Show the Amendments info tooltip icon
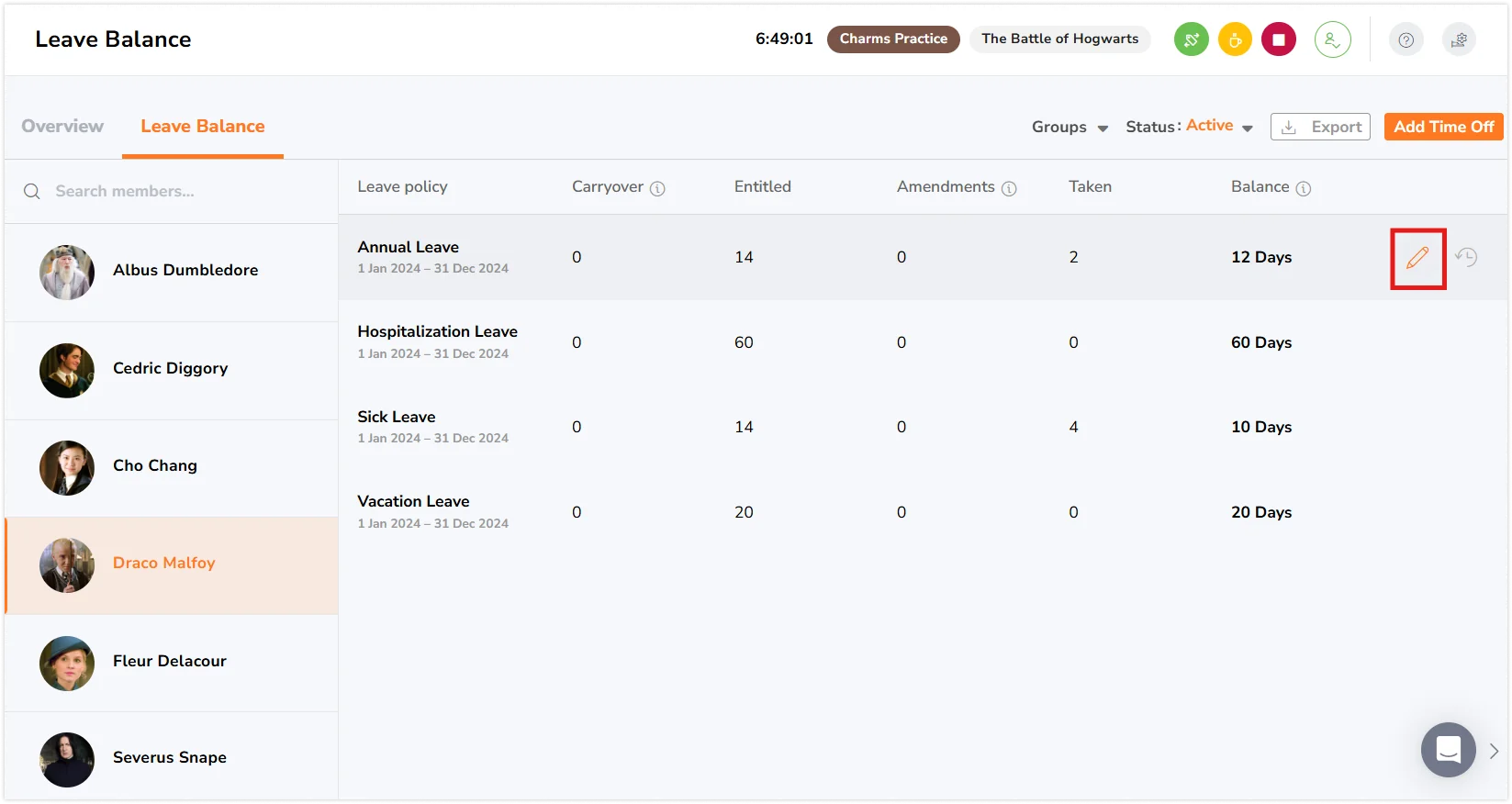 coord(1009,188)
